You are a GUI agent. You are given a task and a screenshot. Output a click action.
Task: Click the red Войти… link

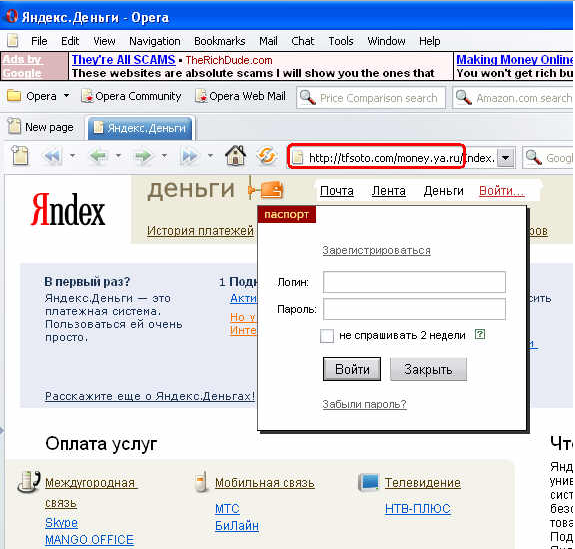pyautogui.click(x=502, y=191)
